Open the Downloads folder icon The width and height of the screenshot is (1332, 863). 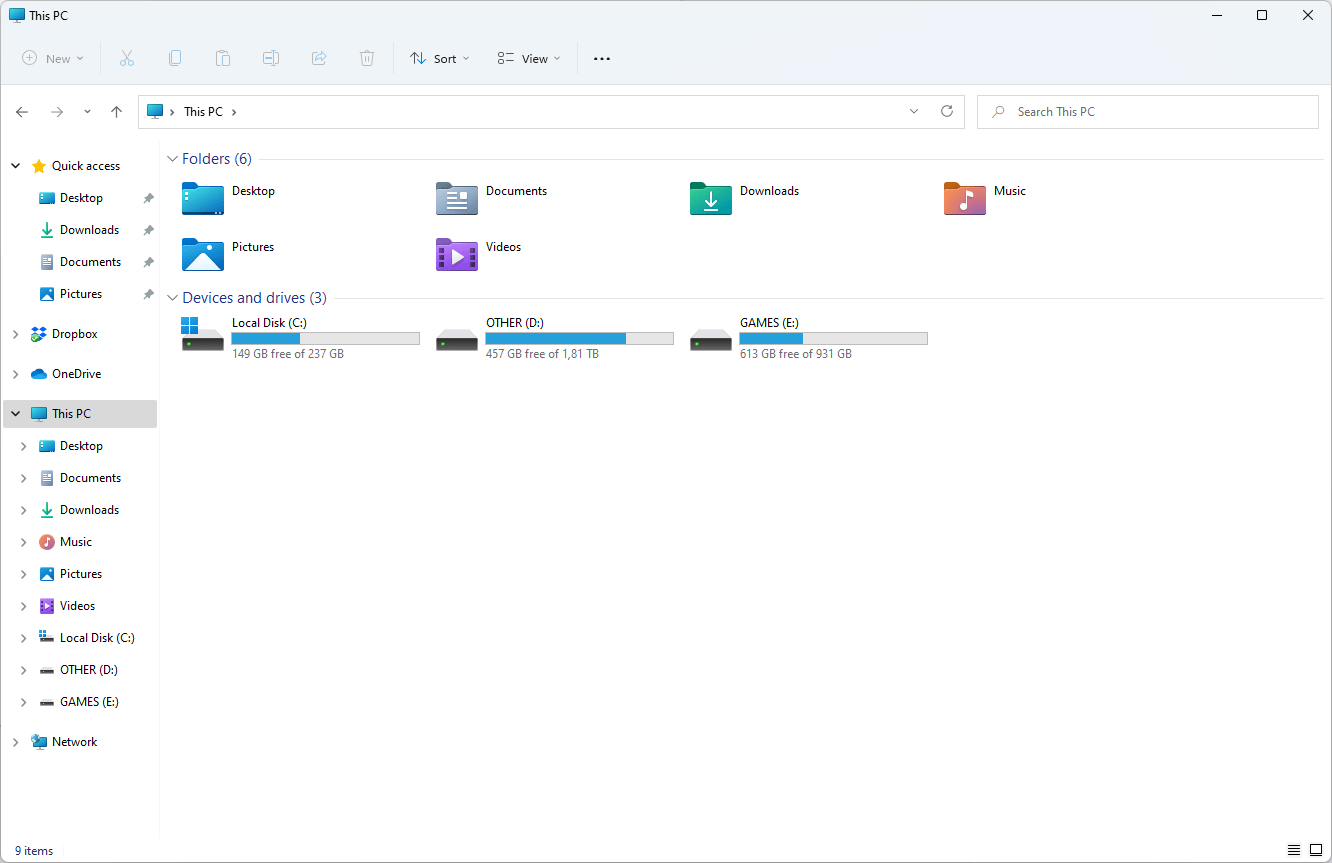[710, 199]
